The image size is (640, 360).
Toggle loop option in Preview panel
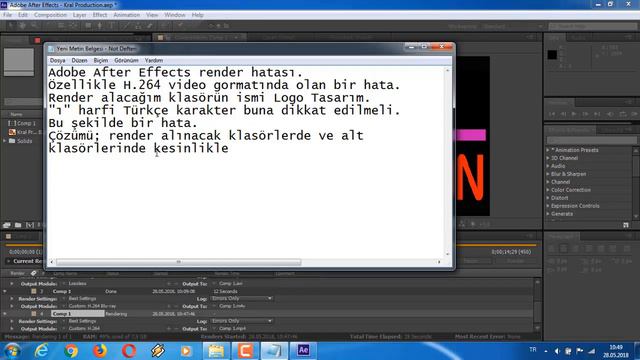tap(623, 114)
